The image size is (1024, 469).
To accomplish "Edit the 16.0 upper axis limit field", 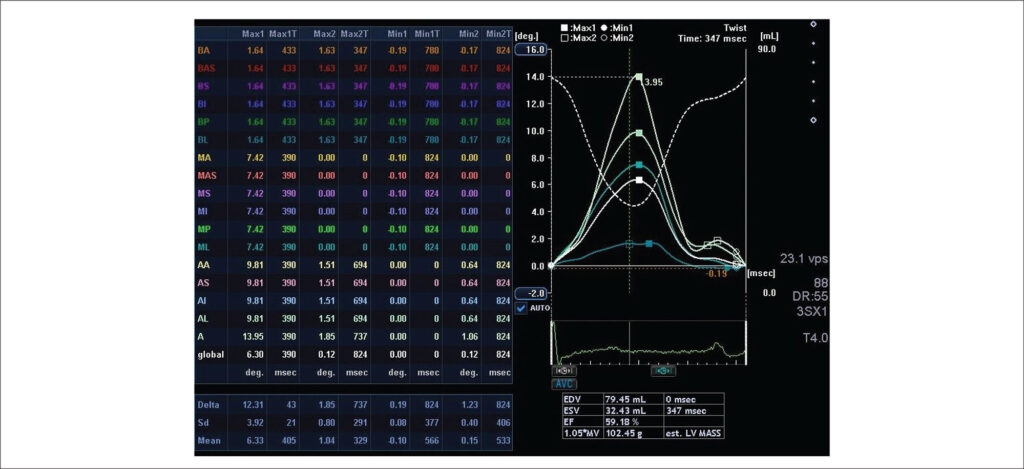I will coord(533,50).
